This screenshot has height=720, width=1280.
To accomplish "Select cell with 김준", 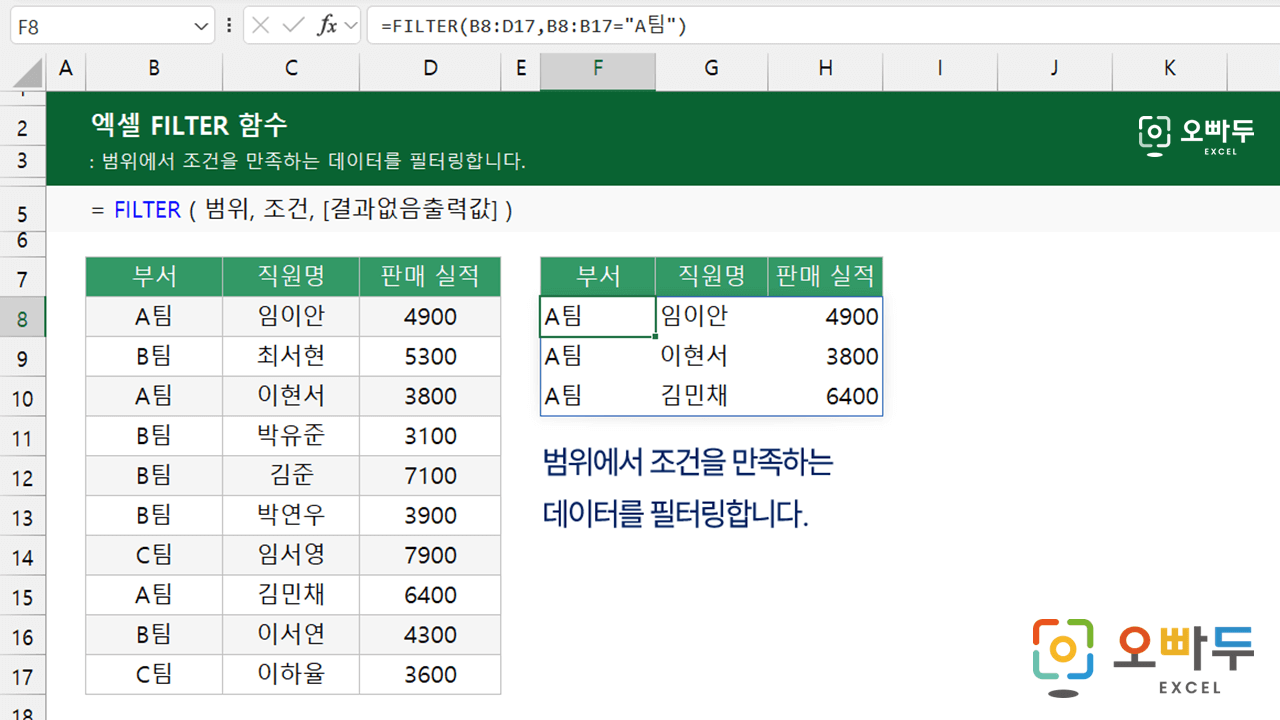I will tap(291, 476).
